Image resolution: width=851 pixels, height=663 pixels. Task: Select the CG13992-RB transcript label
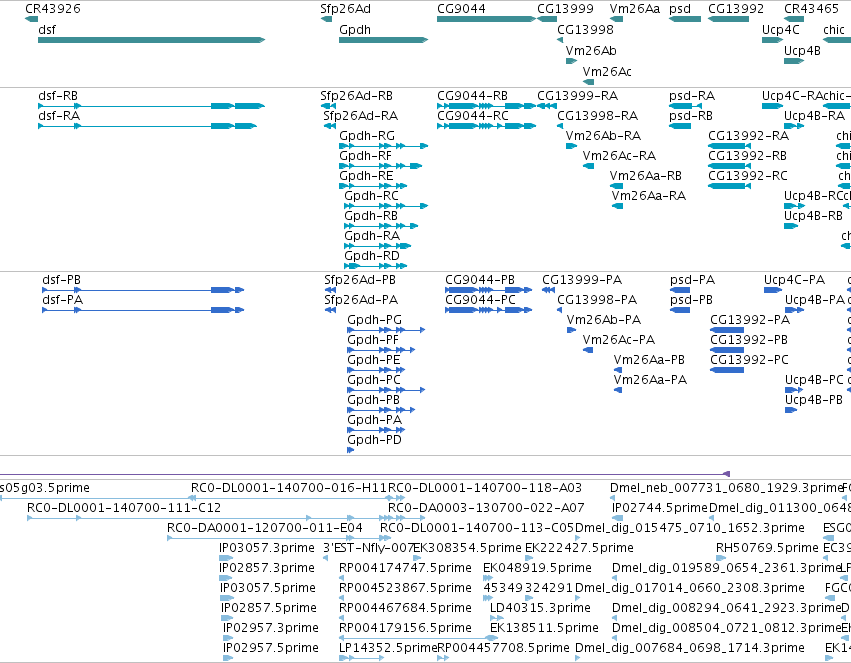click(x=747, y=156)
